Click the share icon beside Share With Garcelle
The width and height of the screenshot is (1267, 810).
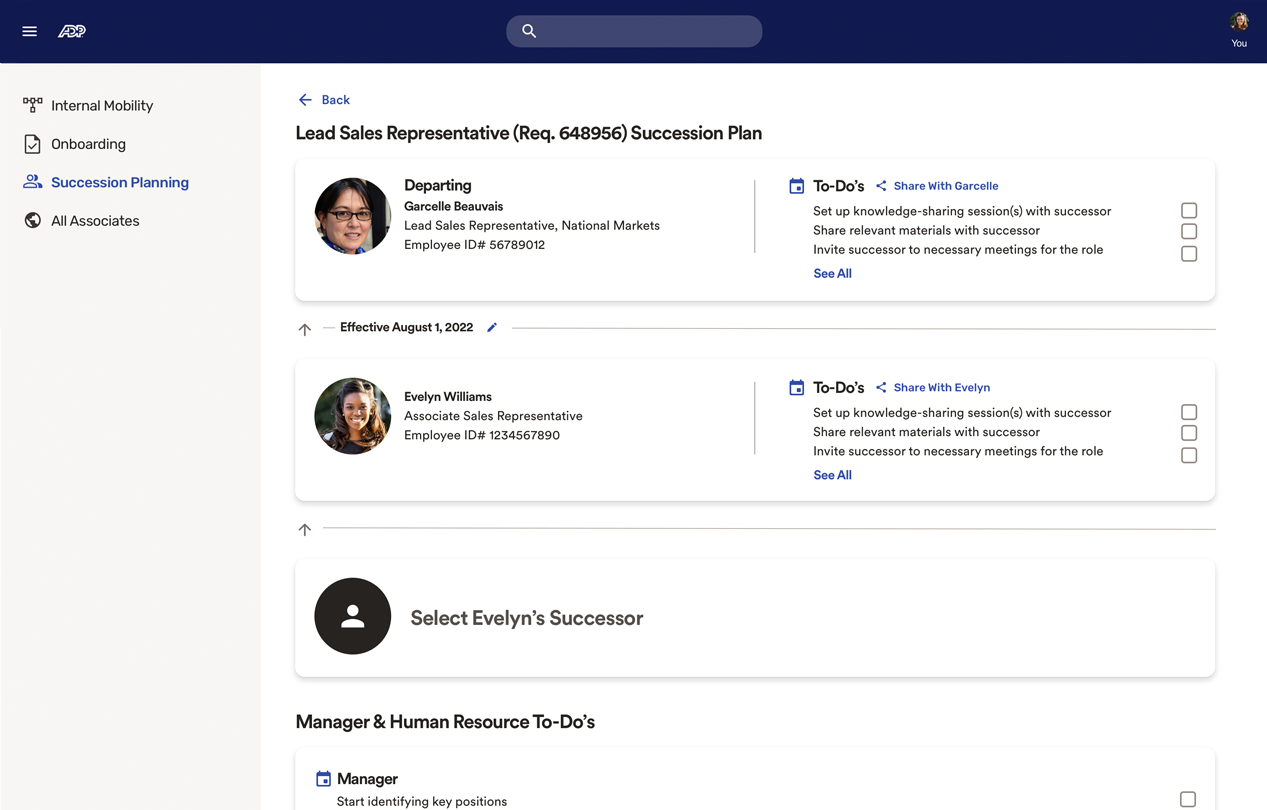(x=881, y=186)
